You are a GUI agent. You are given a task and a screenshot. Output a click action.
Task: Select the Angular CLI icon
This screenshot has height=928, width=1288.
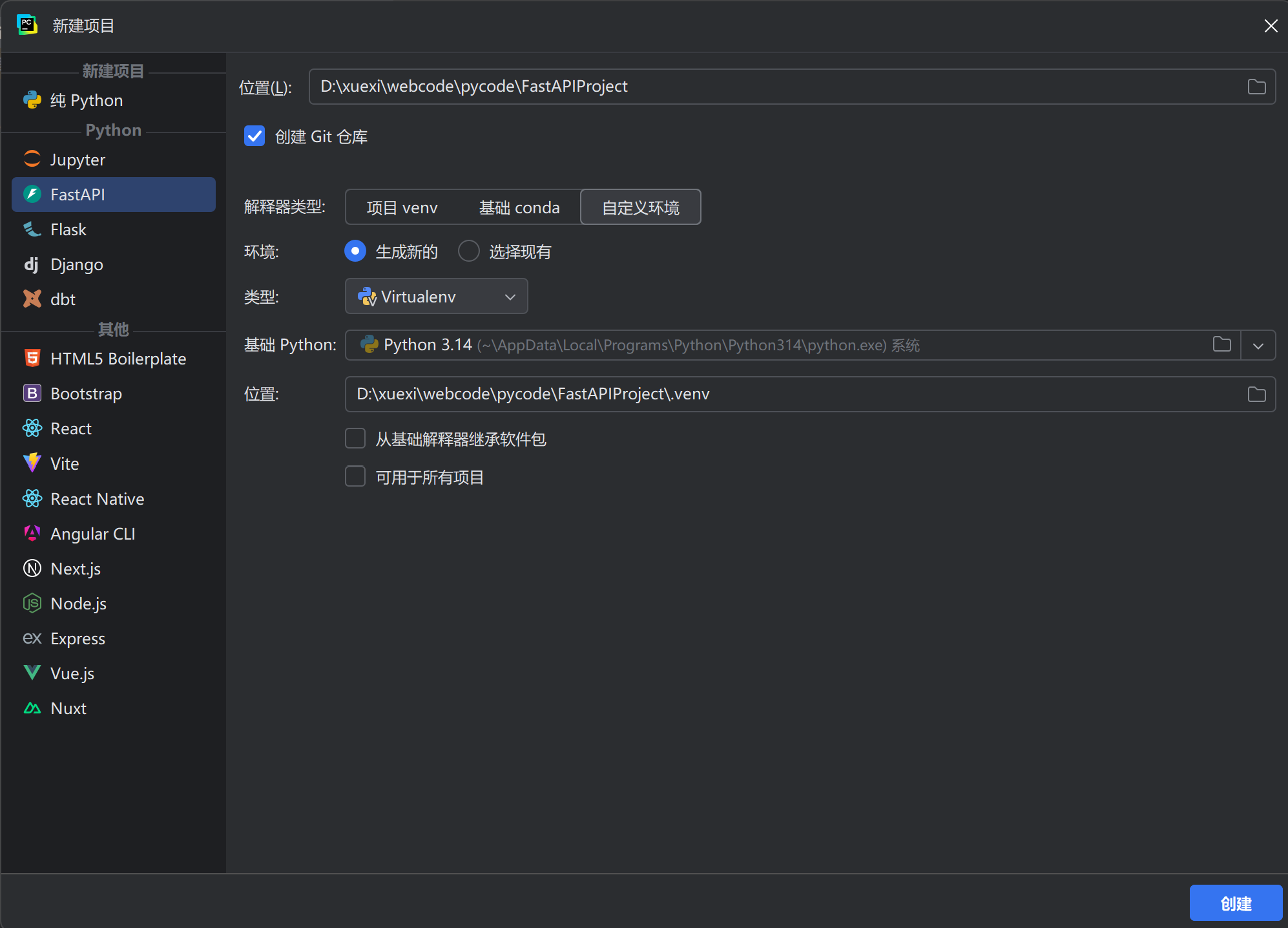tap(32, 533)
